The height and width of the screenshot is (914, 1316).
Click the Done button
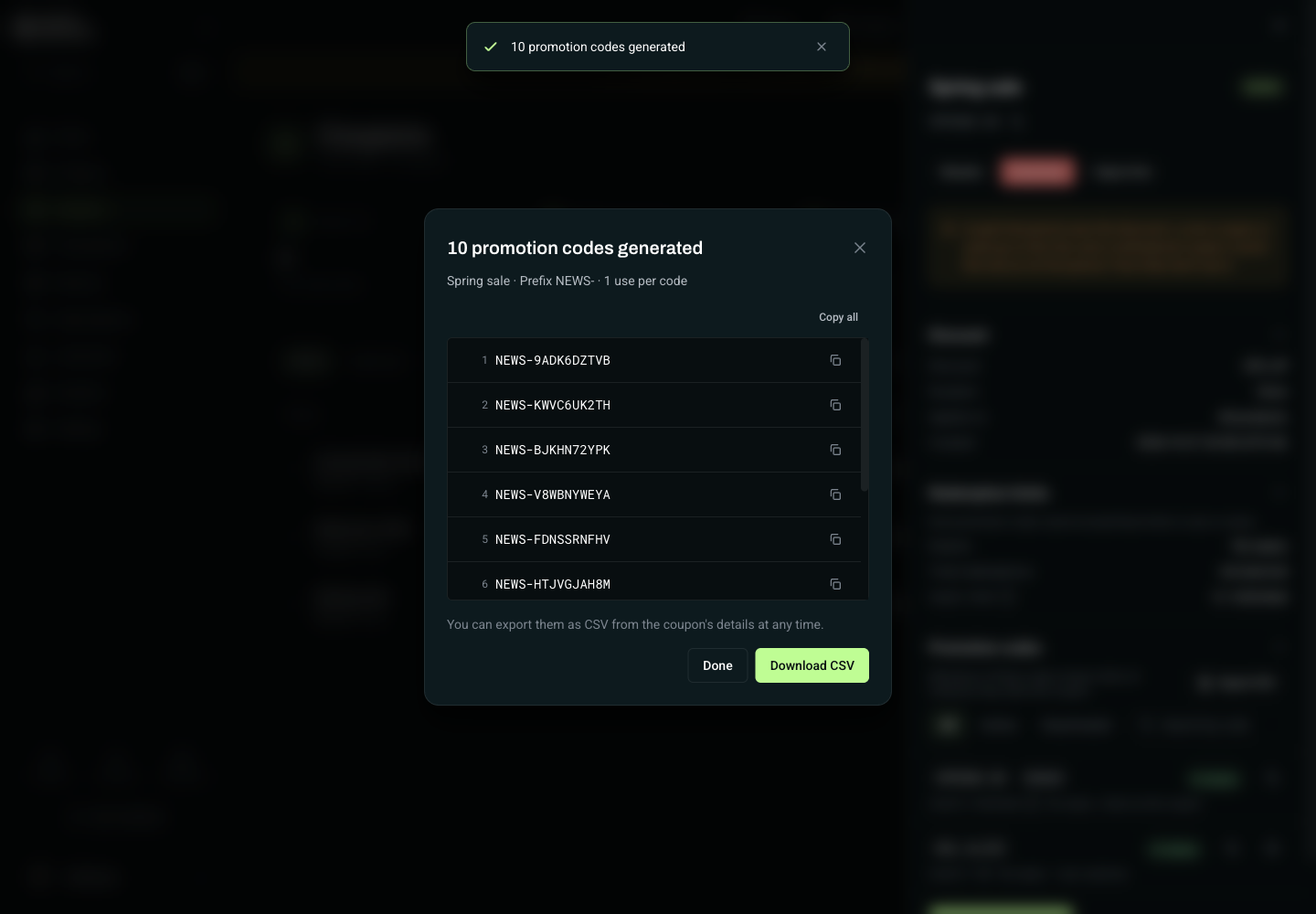[717, 665]
